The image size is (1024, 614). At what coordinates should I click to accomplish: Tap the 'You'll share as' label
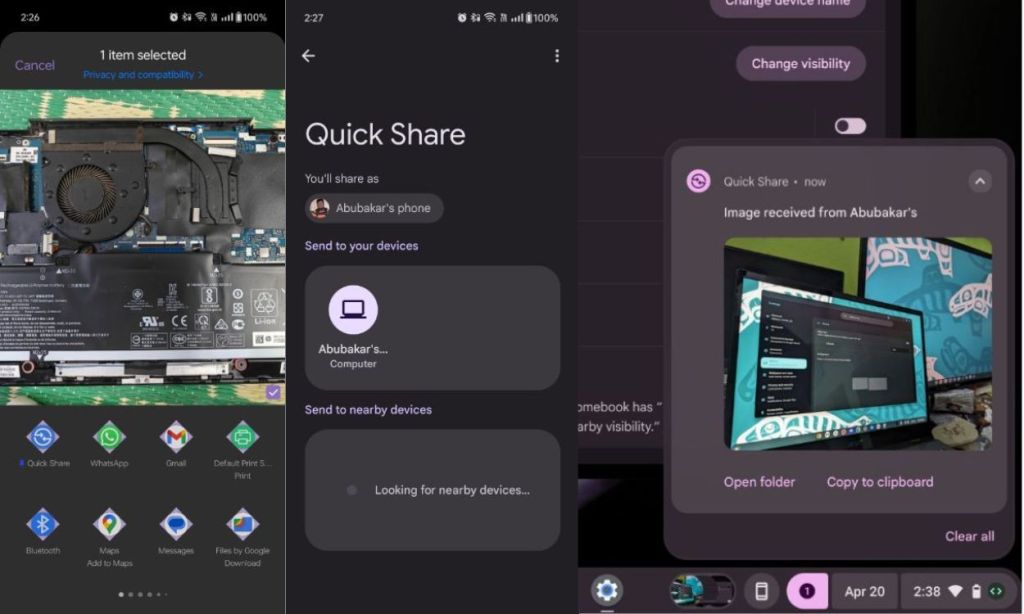point(342,179)
